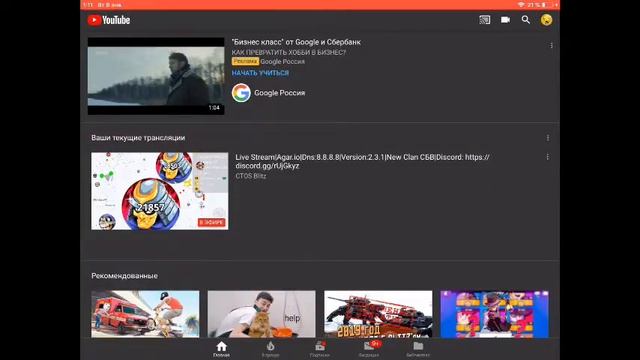Tap the camera record video icon

pos(505,20)
